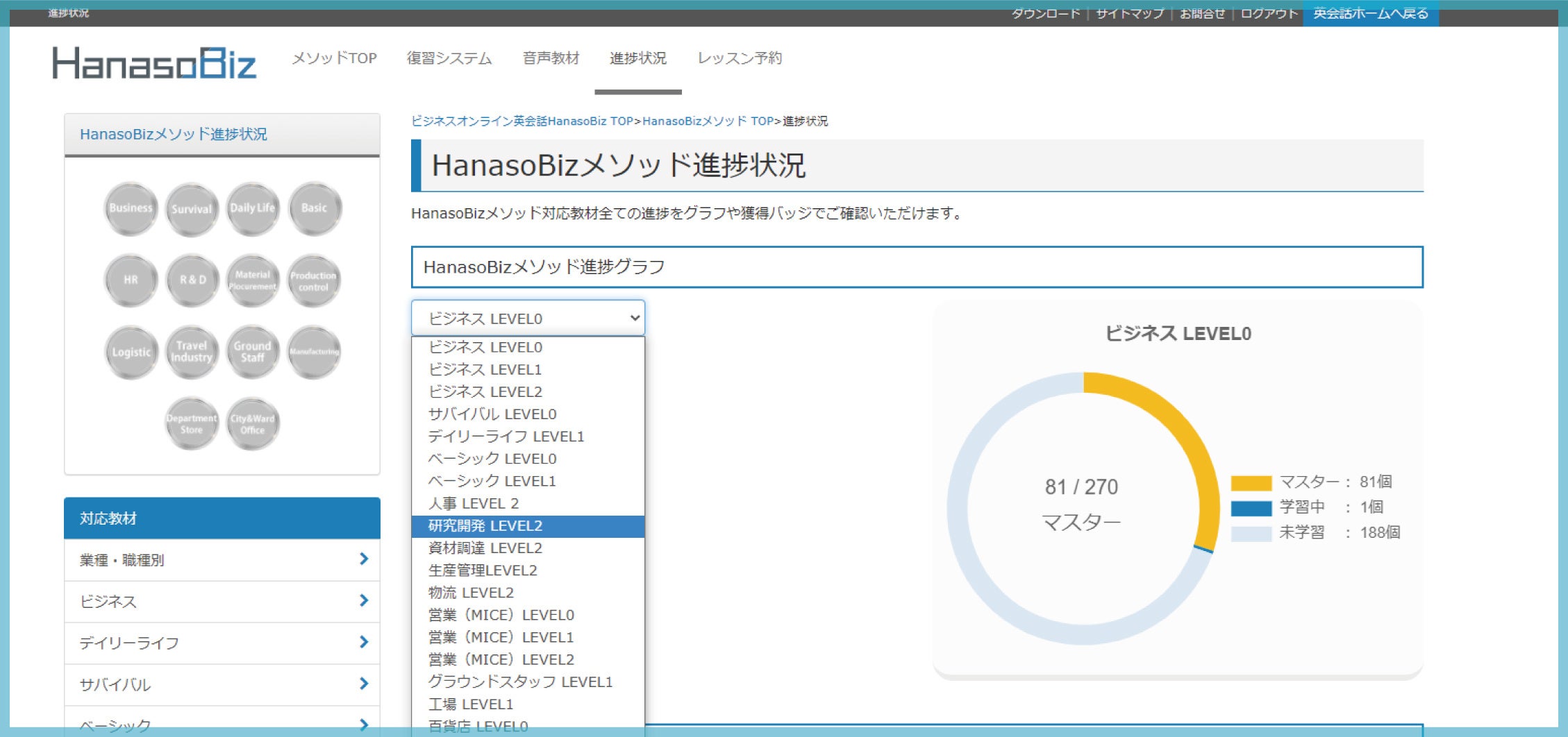Click the Material Procurement badge
This screenshot has height=737, width=1568.
[x=253, y=280]
